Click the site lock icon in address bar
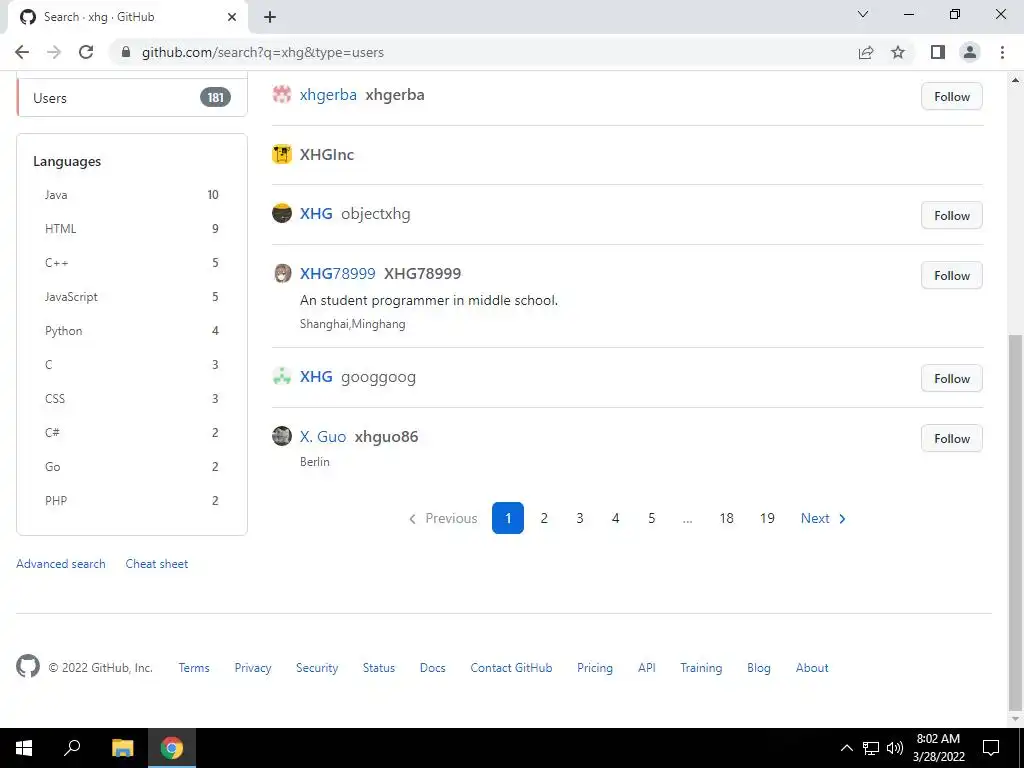The image size is (1024, 768). (x=126, y=52)
